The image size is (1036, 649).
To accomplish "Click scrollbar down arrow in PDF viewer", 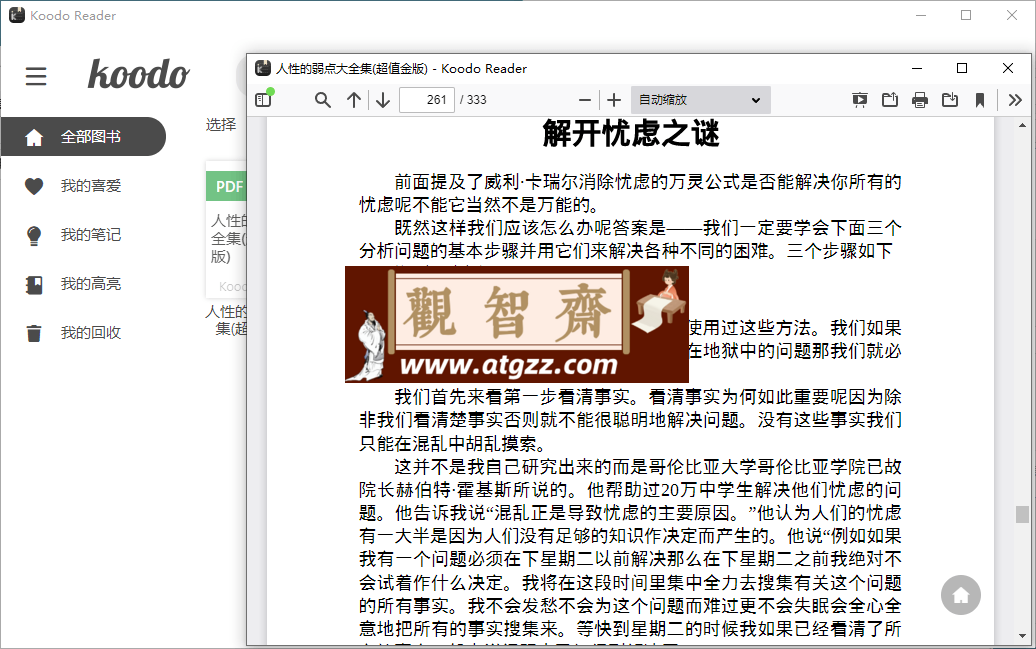I will click(x=1022, y=636).
